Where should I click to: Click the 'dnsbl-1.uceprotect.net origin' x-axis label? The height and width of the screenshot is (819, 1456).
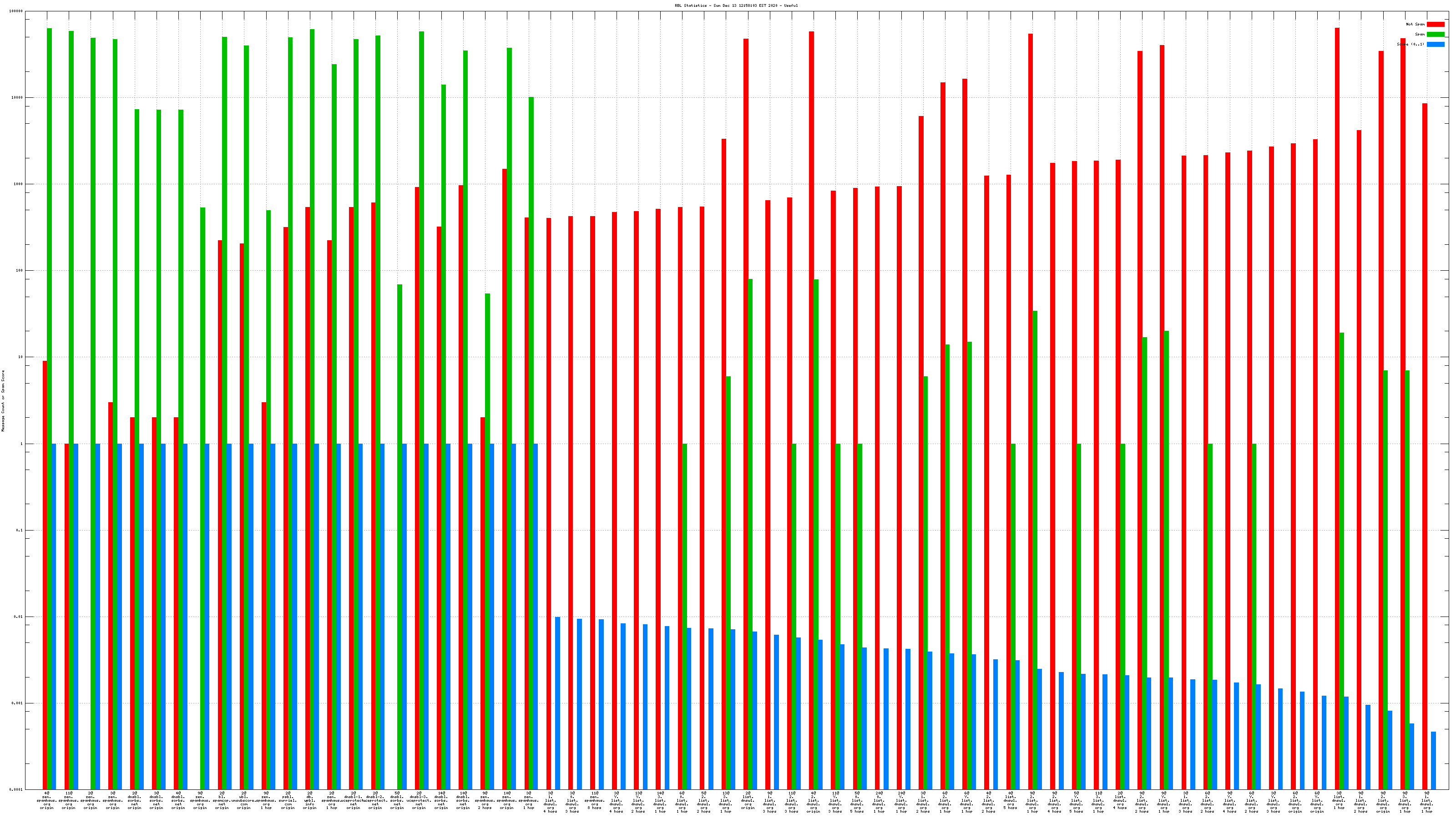353,800
